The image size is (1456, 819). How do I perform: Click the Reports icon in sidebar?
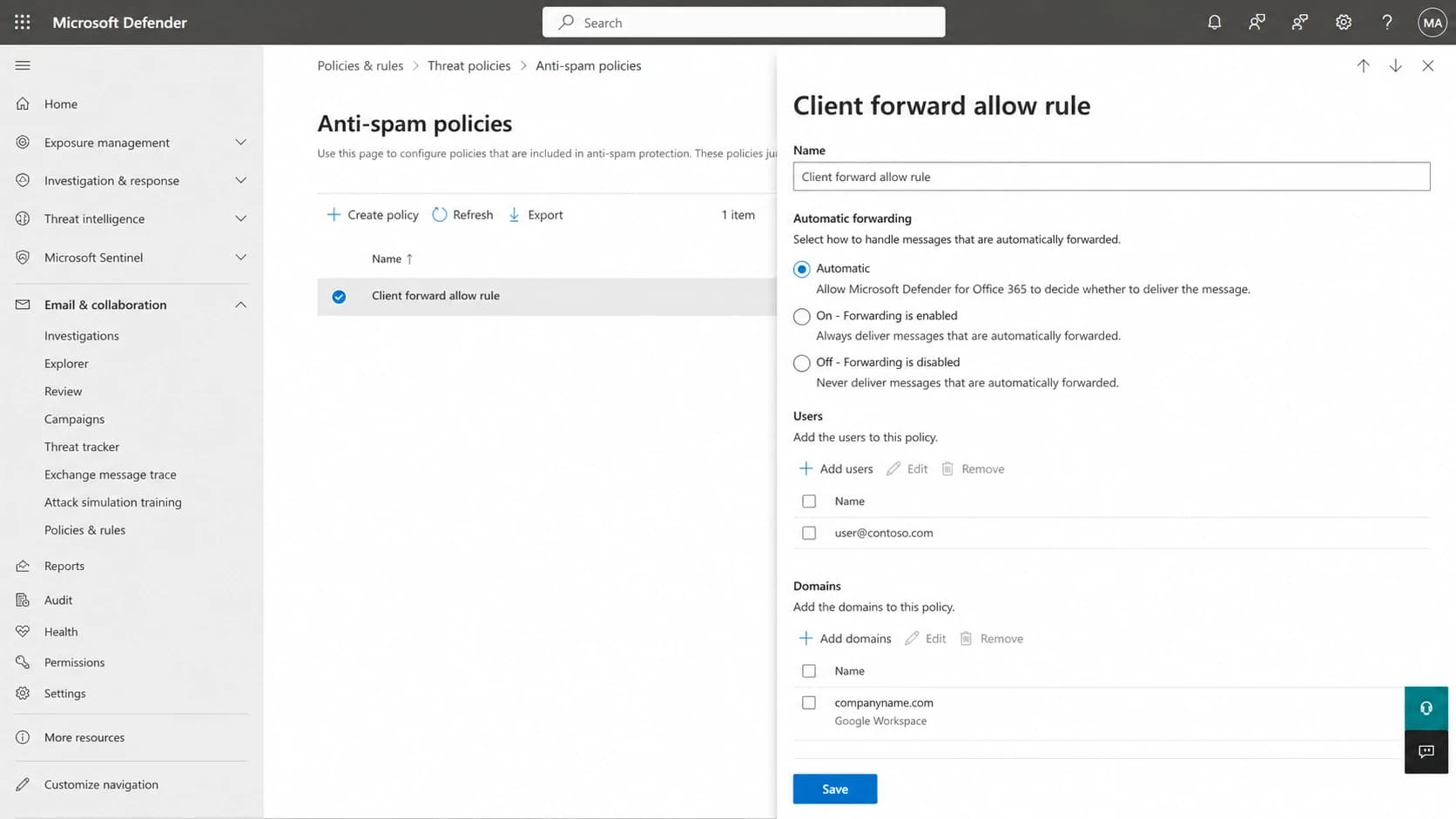pyautogui.click(x=23, y=566)
